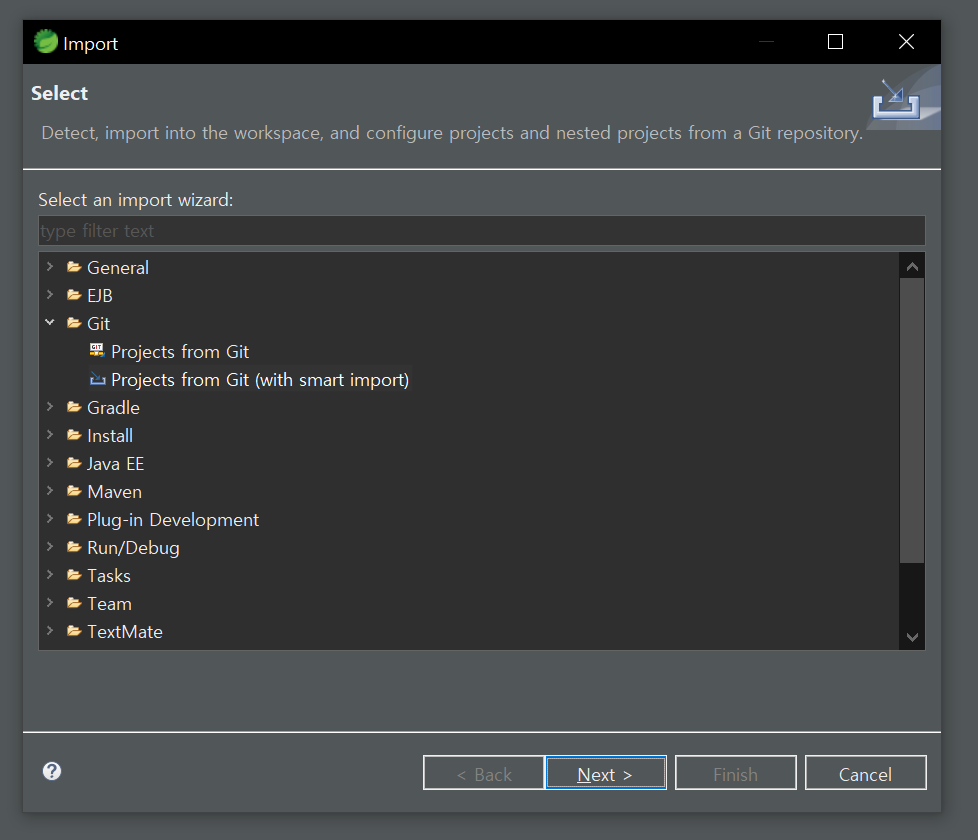Select the Gradle tree row text
978x840 pixels.
[x=114, y=408]
